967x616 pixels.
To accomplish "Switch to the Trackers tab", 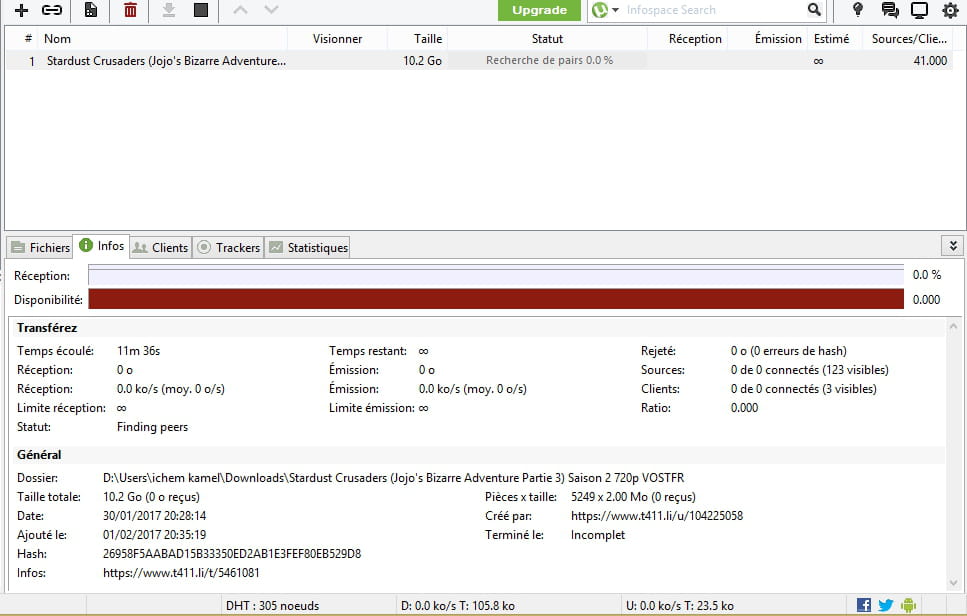I will (229, 247).
